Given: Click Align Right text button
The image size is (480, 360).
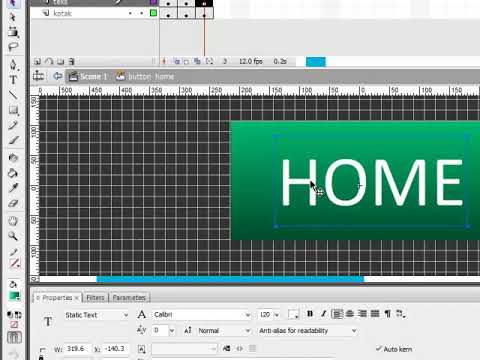Looking at the screenshot, I should tap(362, 314).
